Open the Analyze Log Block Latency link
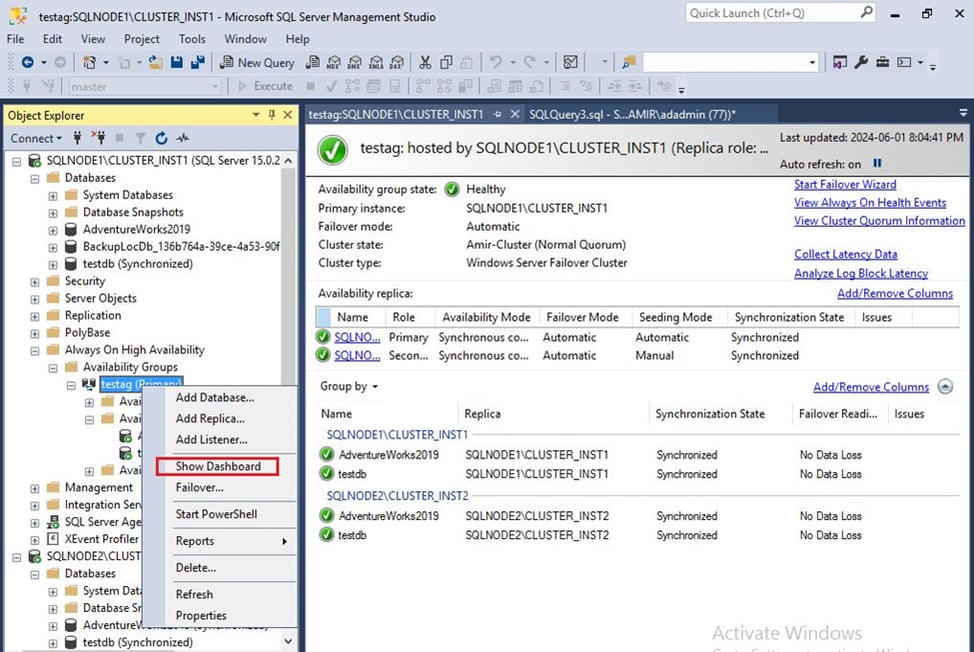The width and height of the screenshot is (974, 652). [860, 273]
